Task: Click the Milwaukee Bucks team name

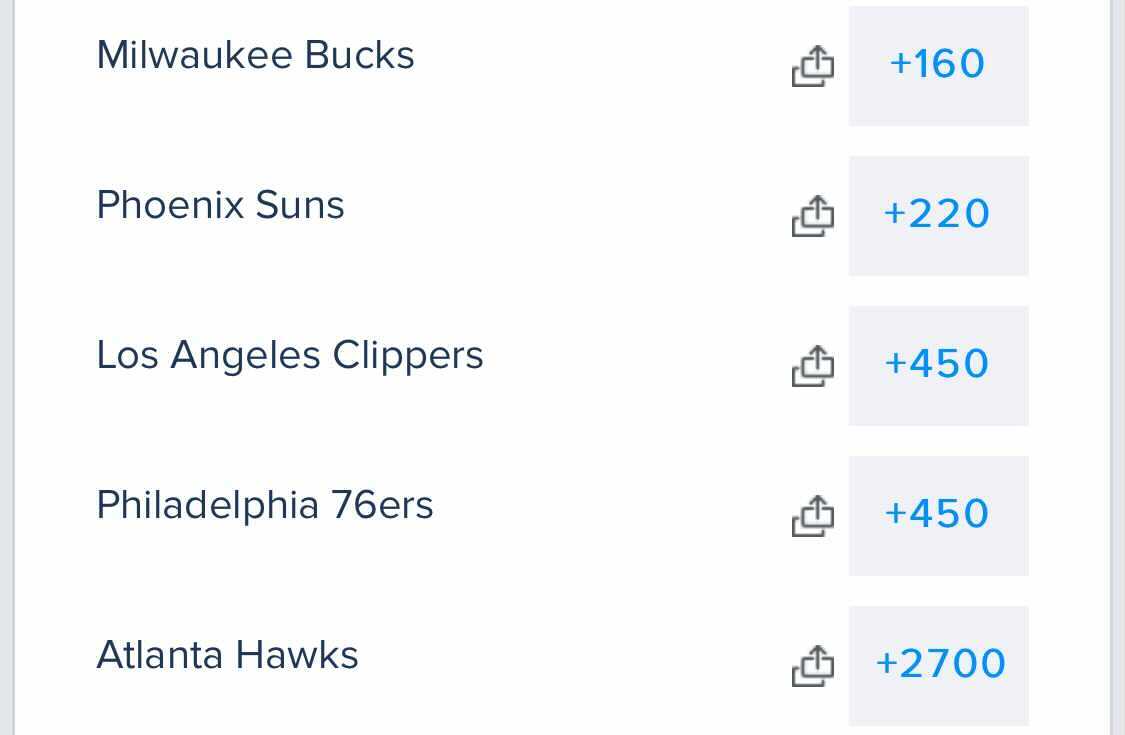Action: (255, 55)
